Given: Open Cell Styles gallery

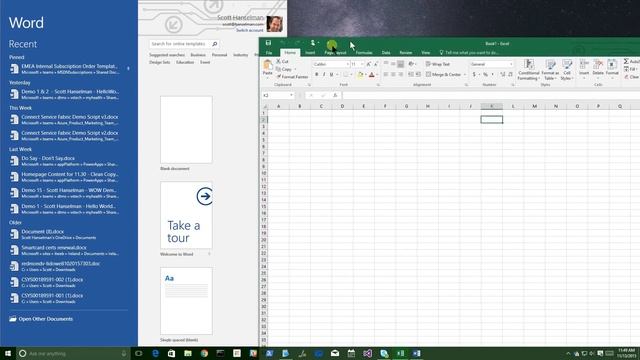Looking at the screenshot, I should tap(567, 69).
